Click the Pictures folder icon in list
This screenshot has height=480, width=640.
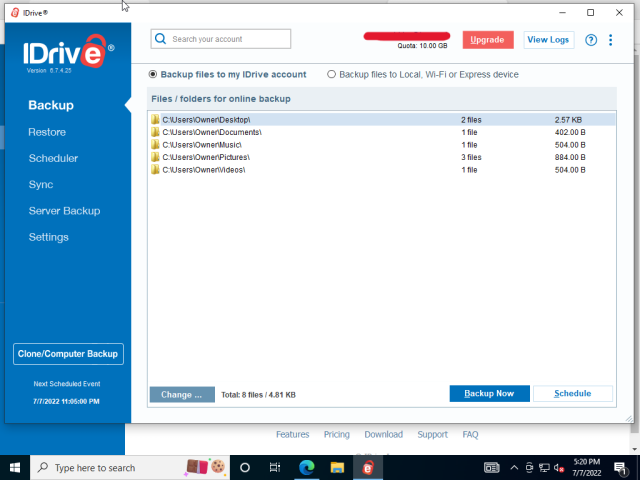[x=155, y=158]
